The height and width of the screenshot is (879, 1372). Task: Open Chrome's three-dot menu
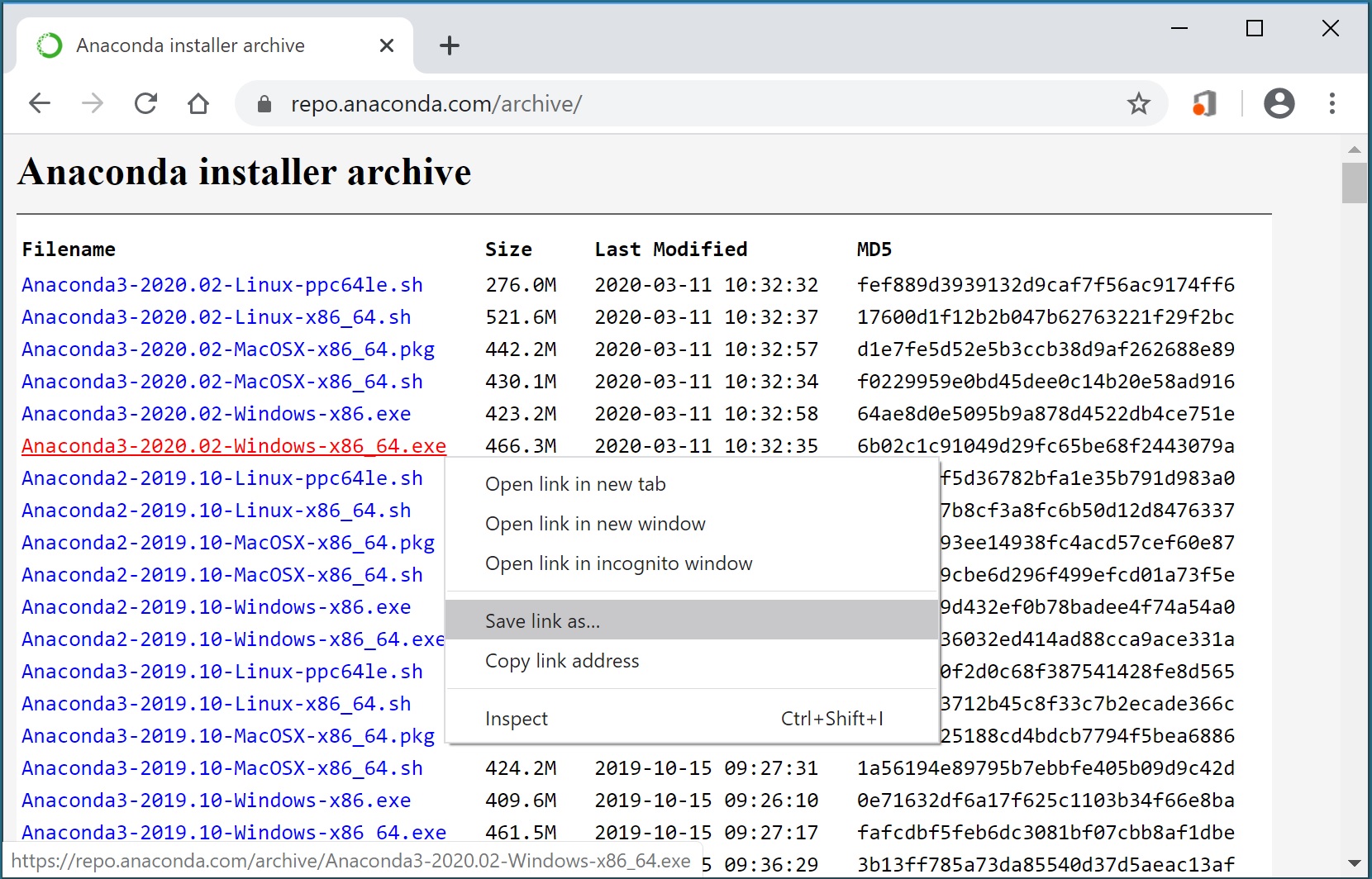[x=1332, y=103]
